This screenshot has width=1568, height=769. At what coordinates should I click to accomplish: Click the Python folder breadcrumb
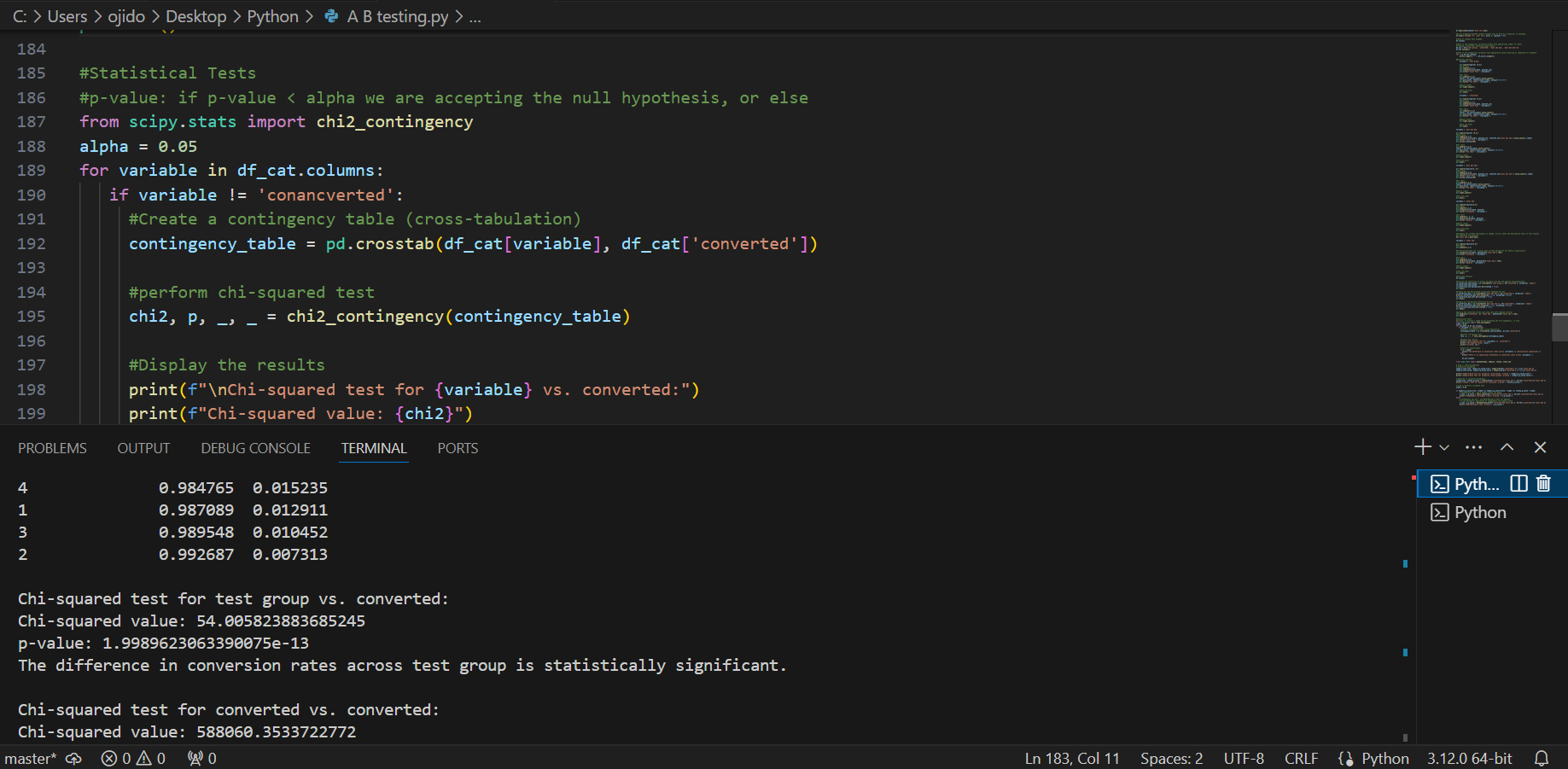[x=272, y=16]
